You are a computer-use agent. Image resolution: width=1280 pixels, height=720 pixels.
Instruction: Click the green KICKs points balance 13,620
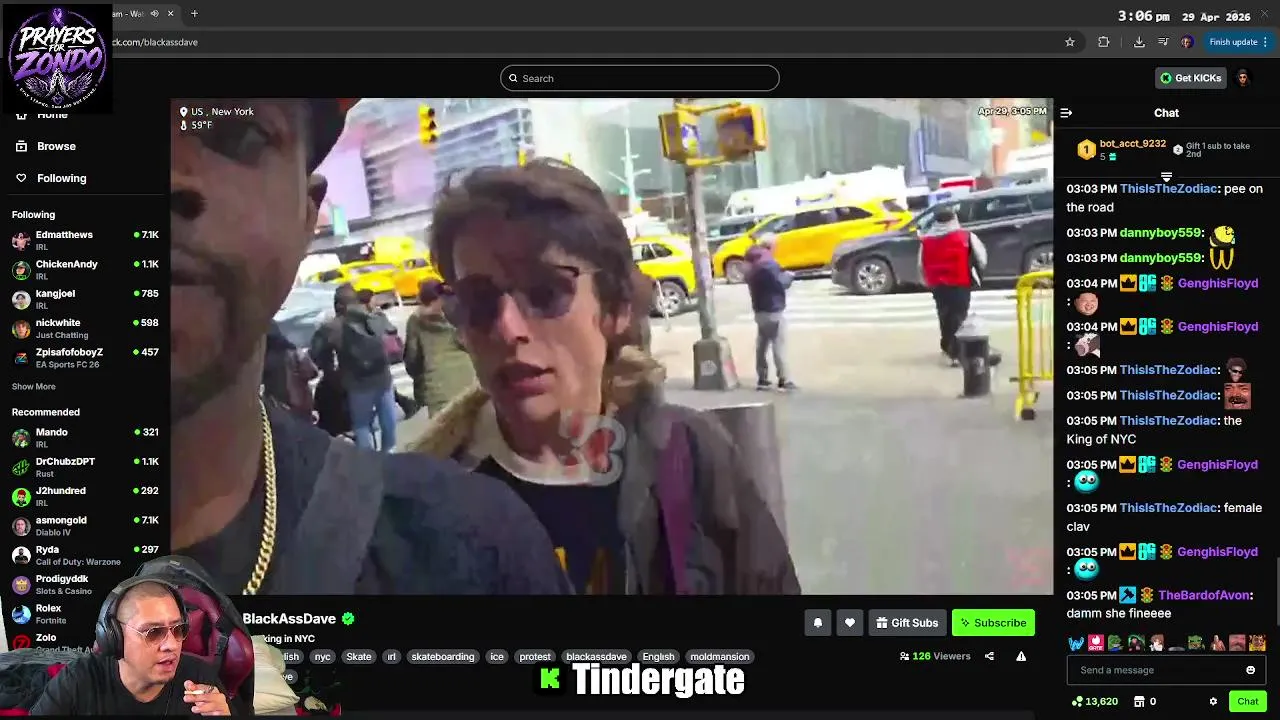(1094, 701)
